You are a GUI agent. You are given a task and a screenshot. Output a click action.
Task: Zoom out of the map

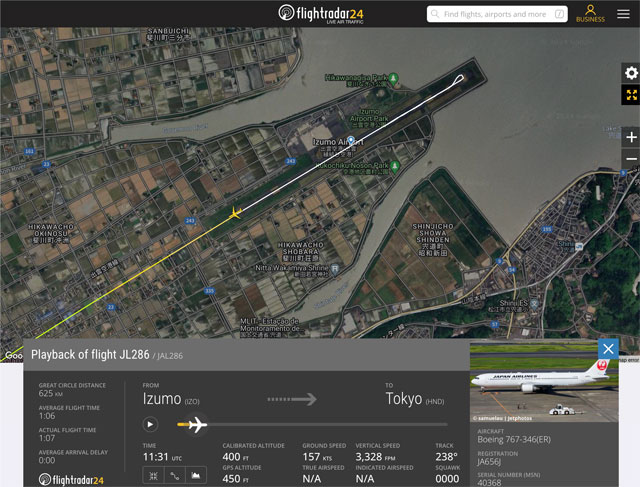[630, 159]
